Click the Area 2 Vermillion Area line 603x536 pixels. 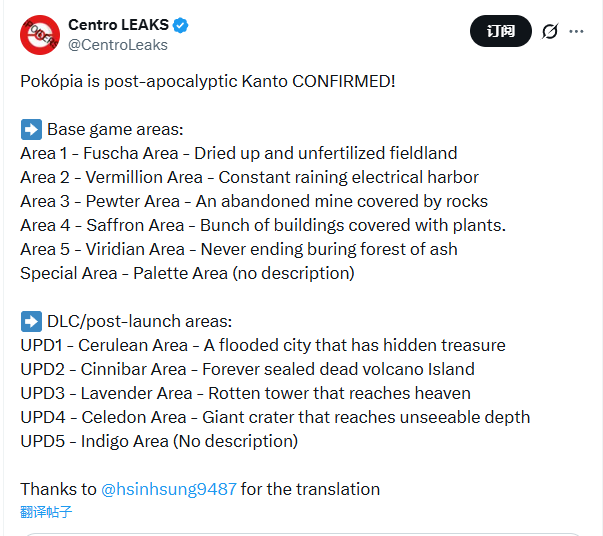click(x=249, y=177)
